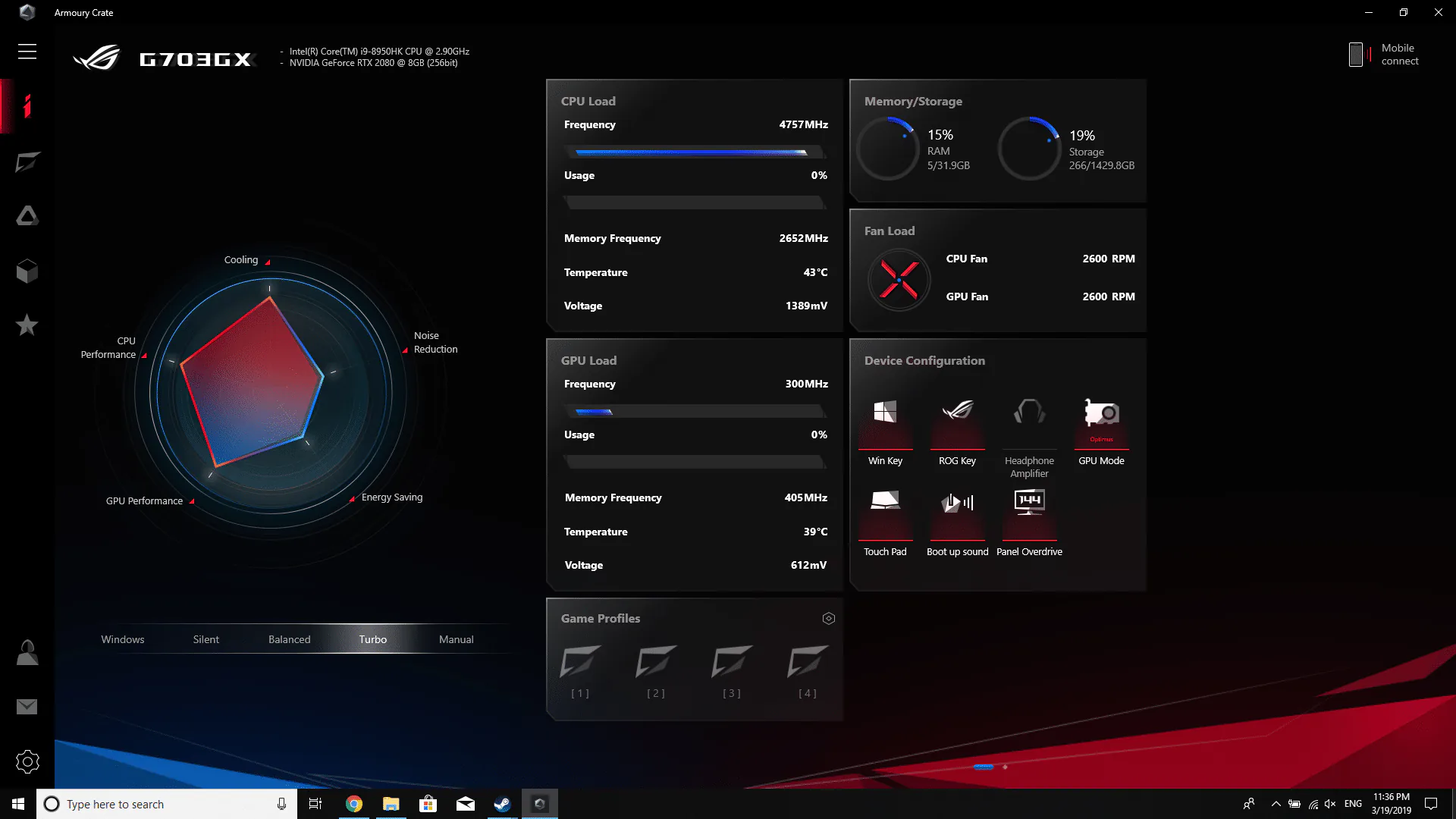
Task: Select game profile slot 3
Action: click(732, 671)
